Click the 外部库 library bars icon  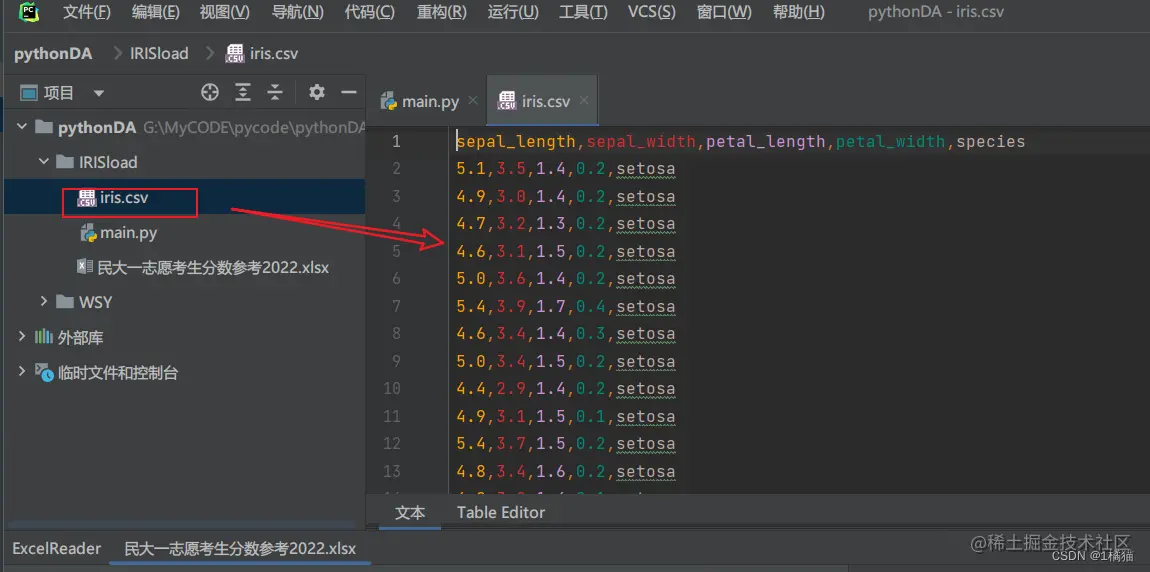44,337
